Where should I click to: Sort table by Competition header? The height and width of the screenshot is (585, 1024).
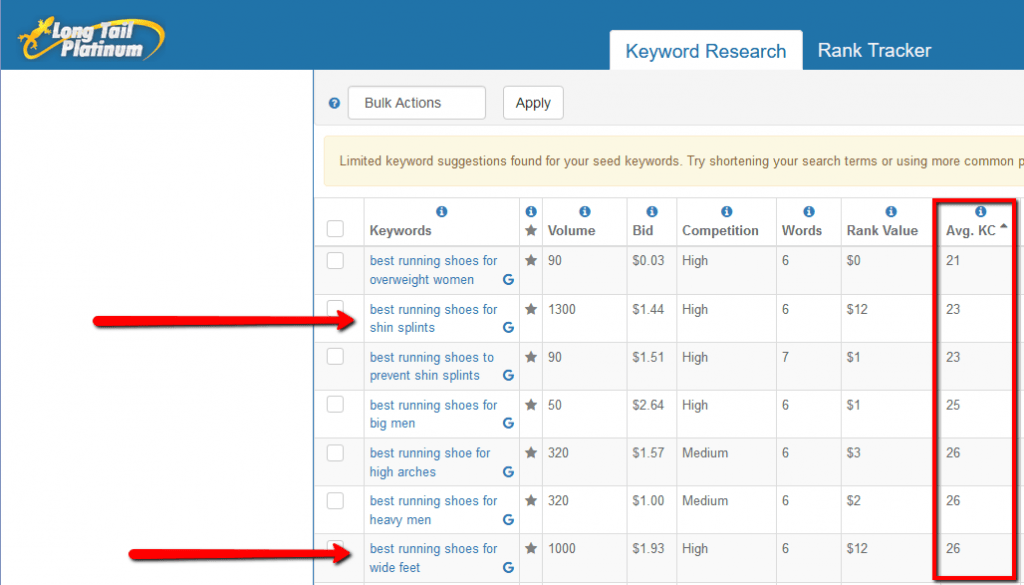[720, 230]
